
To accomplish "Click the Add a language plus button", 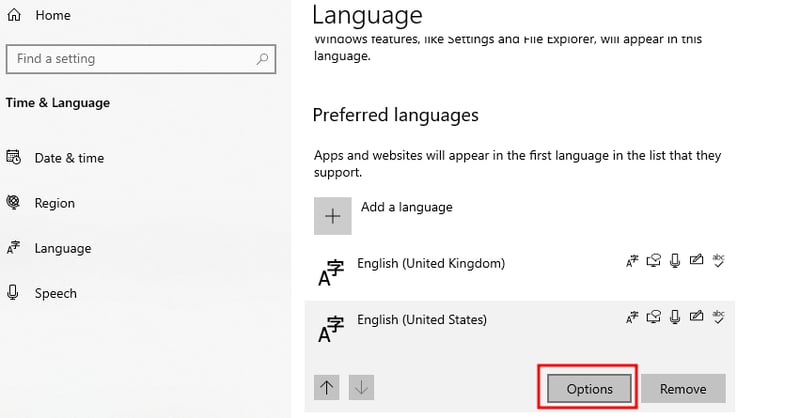I will coord(333,216).
